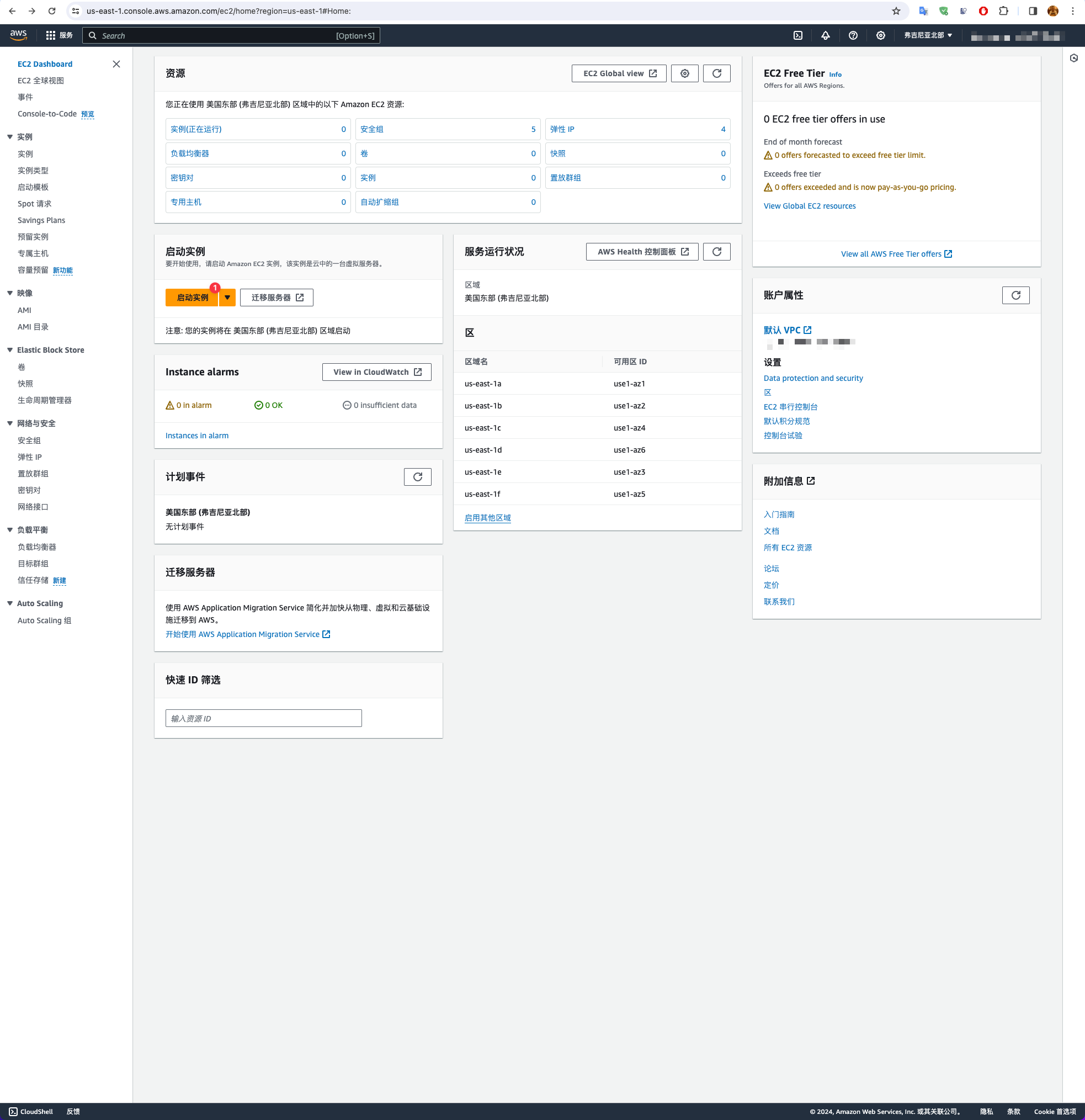Focus the 输入资源 ID filter field
This screenshot has width=1085, height=1120.
click(263, 718)
